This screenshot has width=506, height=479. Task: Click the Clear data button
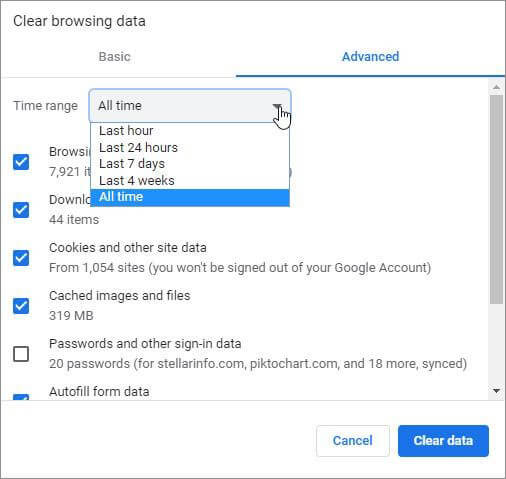pos(443,441)
